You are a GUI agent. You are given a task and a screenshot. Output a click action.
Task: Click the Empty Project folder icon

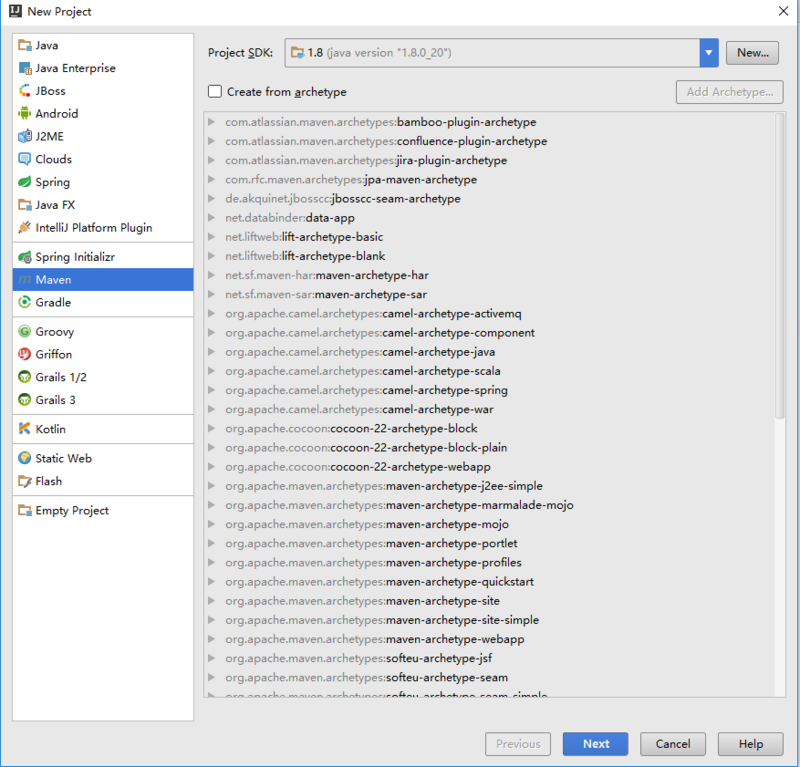[x=24, y=510]
